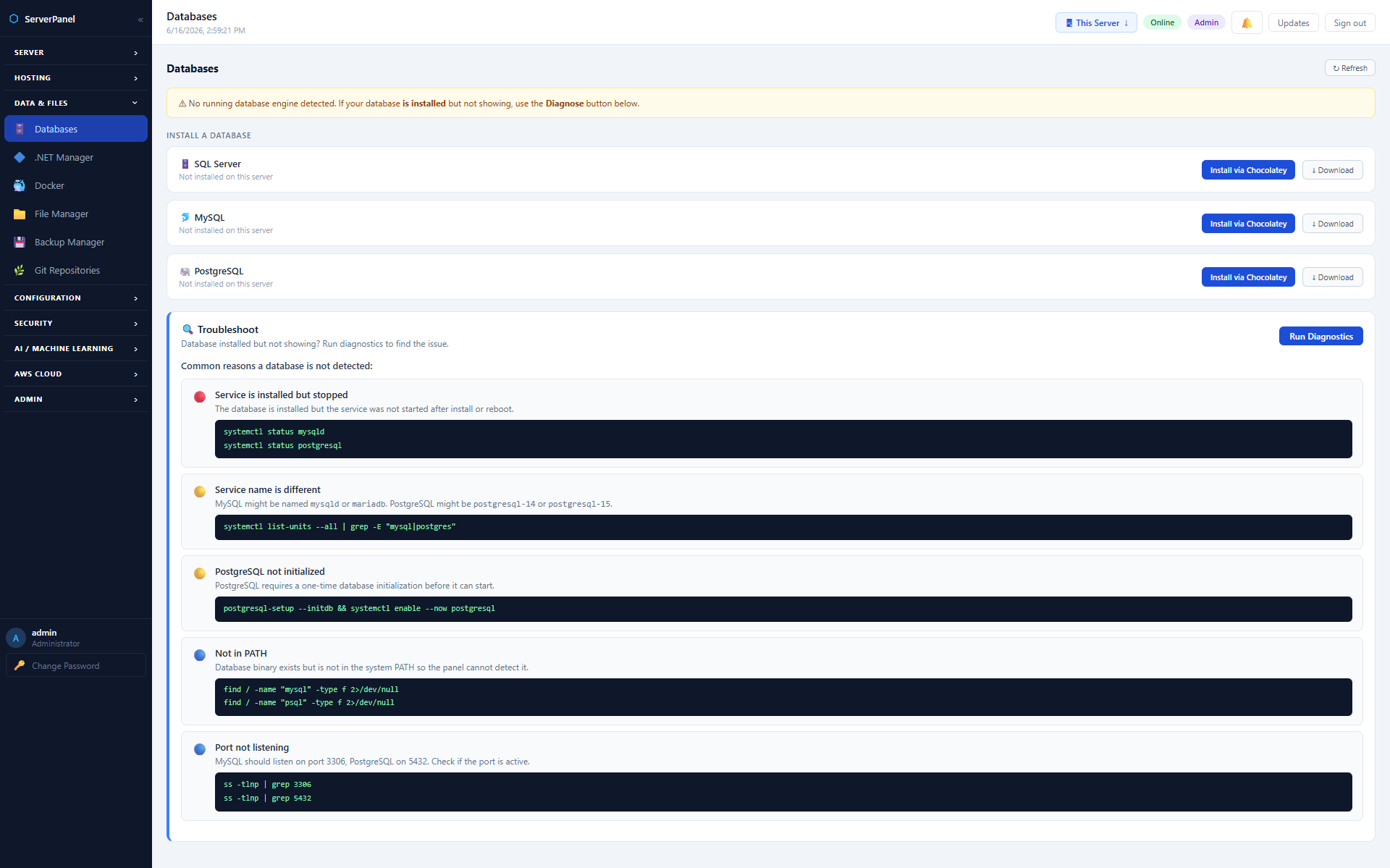Click the key icon beside Change Password
The image size is (1390, 868).
point(20,665)
